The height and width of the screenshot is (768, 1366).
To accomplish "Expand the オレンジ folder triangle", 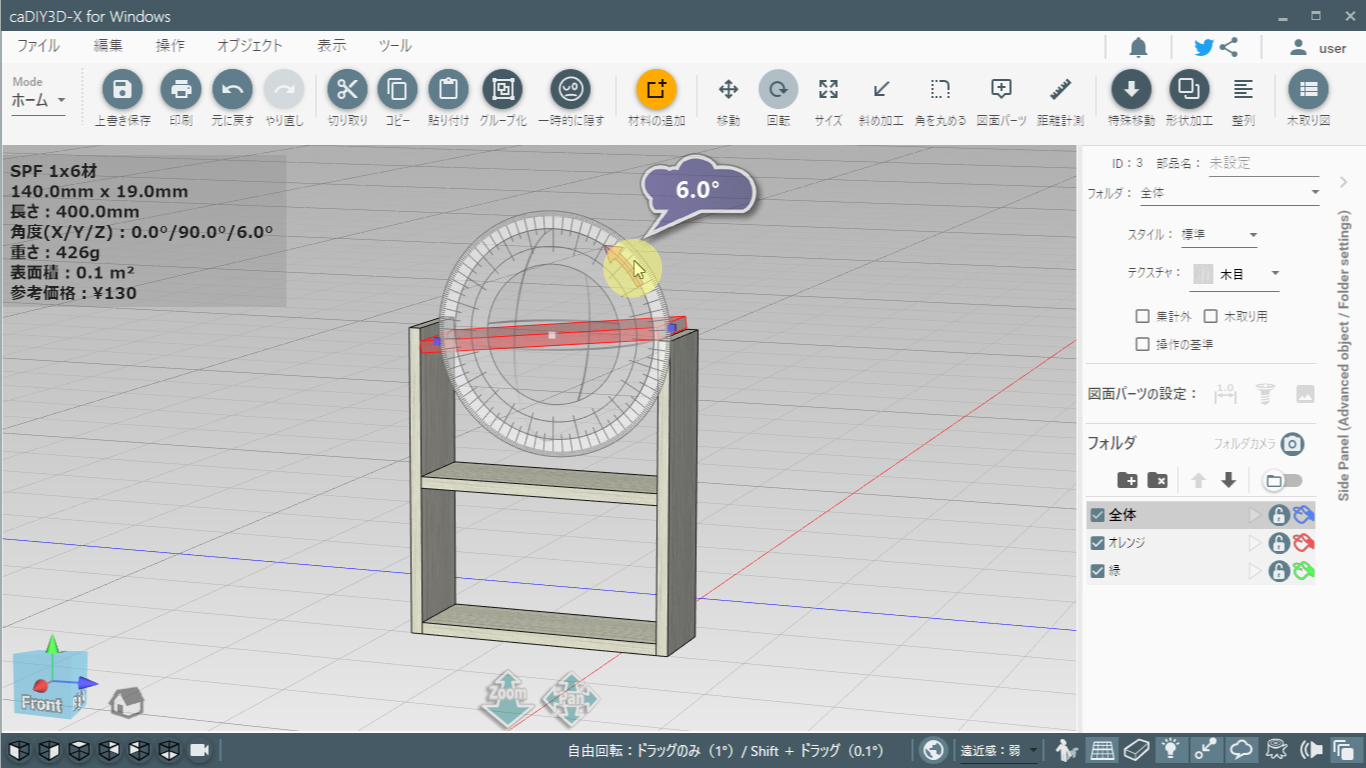I will [1256, 543].
